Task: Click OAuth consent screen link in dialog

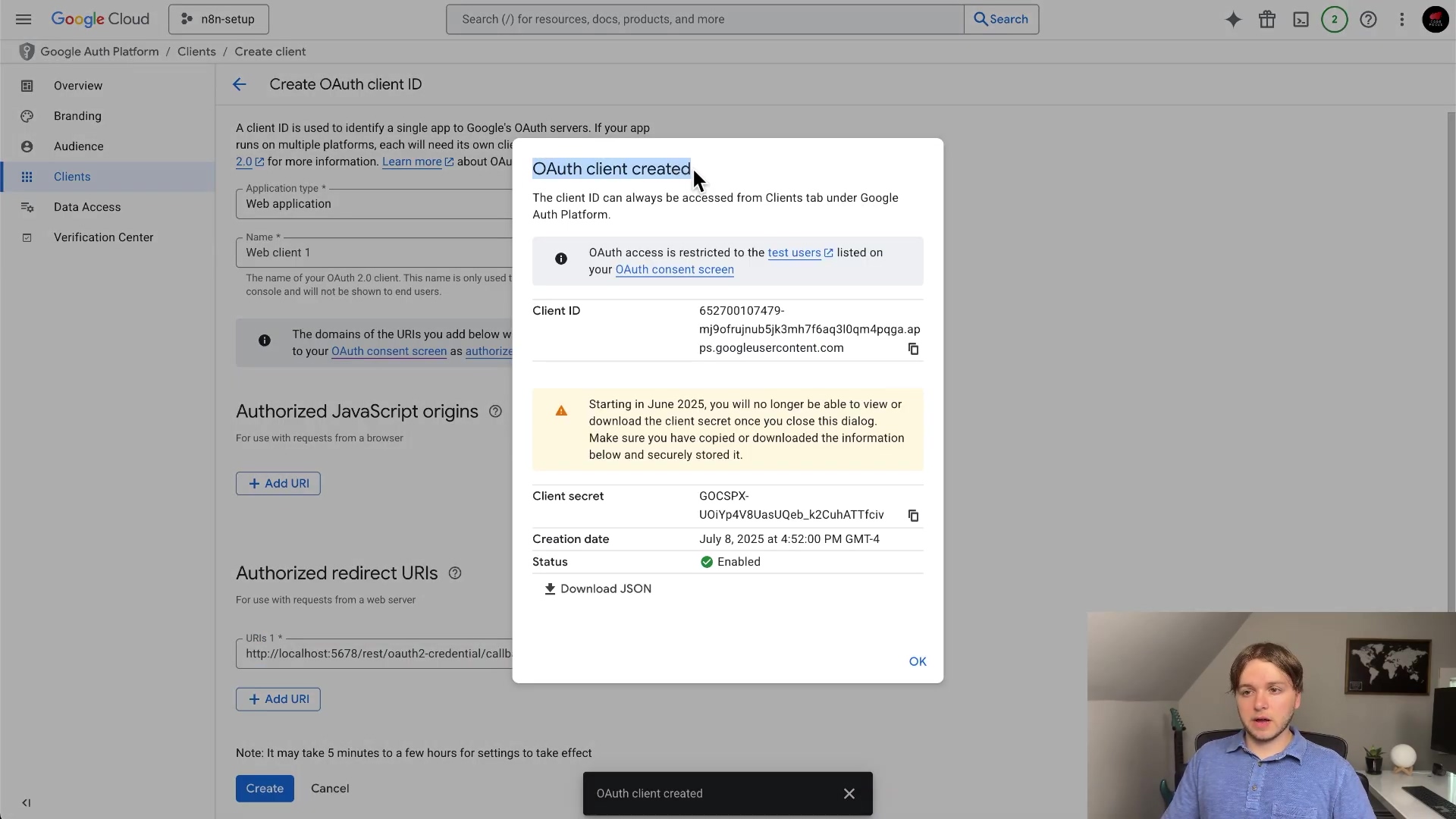Action: tap(674, 269)
